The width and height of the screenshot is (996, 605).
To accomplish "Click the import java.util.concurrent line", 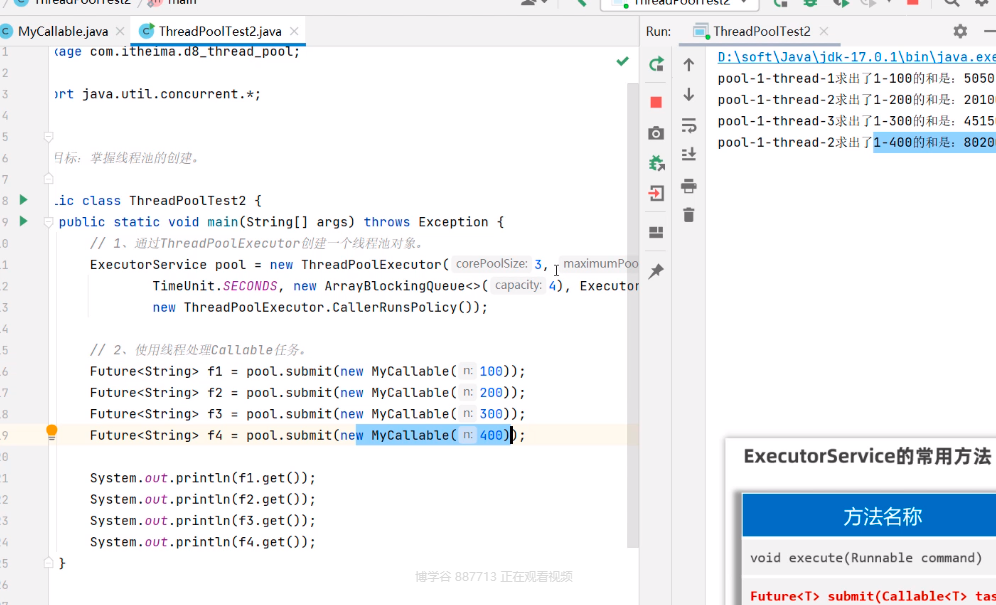I will pos(157,94).
